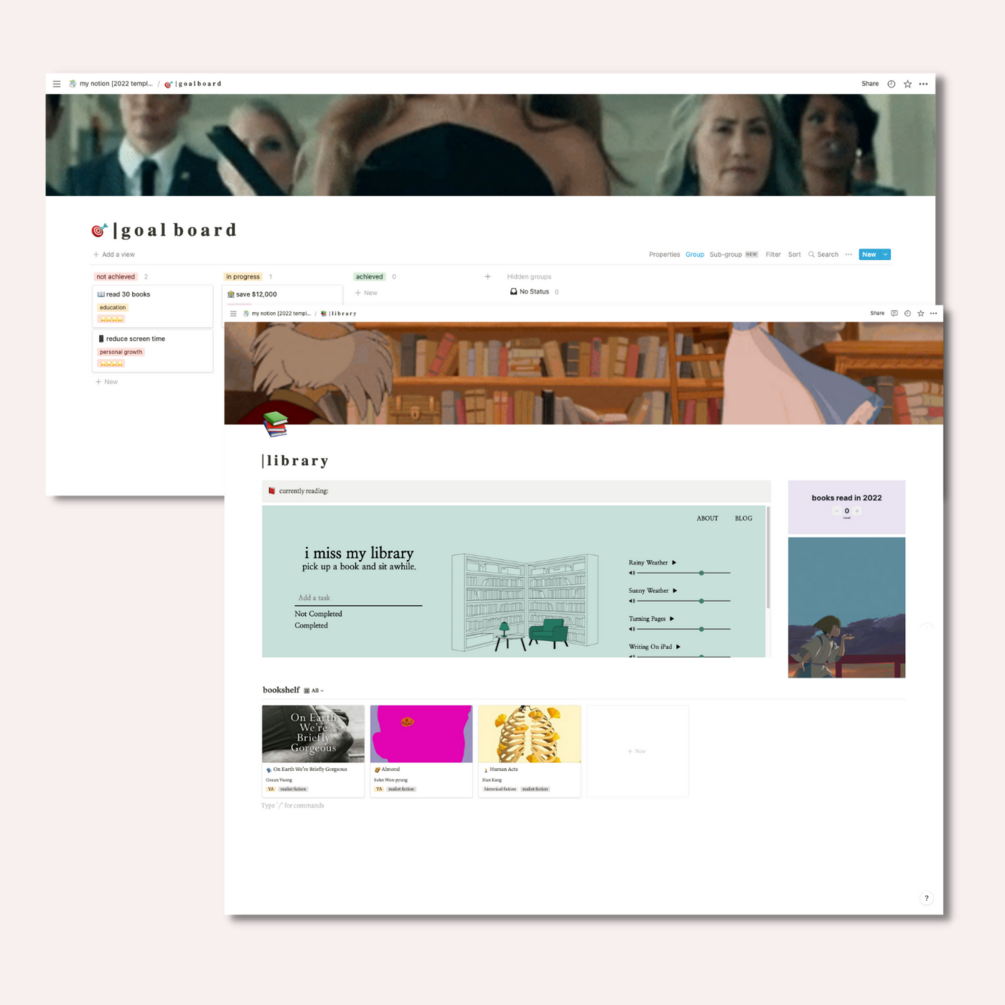
Task: Click 'personal growth' tag on goal card
Action: (120, 352)
